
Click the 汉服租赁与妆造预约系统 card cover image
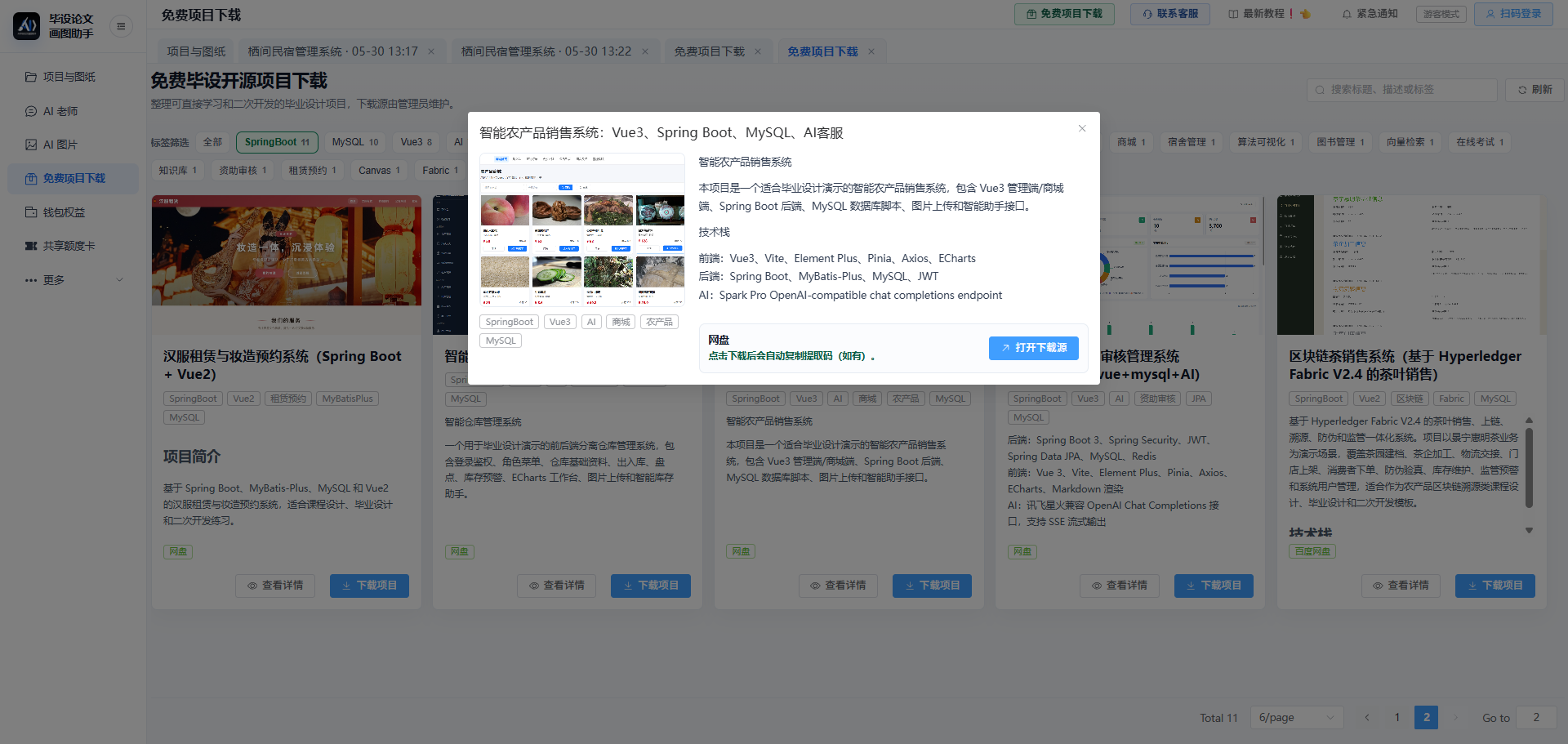coord(287,265)
